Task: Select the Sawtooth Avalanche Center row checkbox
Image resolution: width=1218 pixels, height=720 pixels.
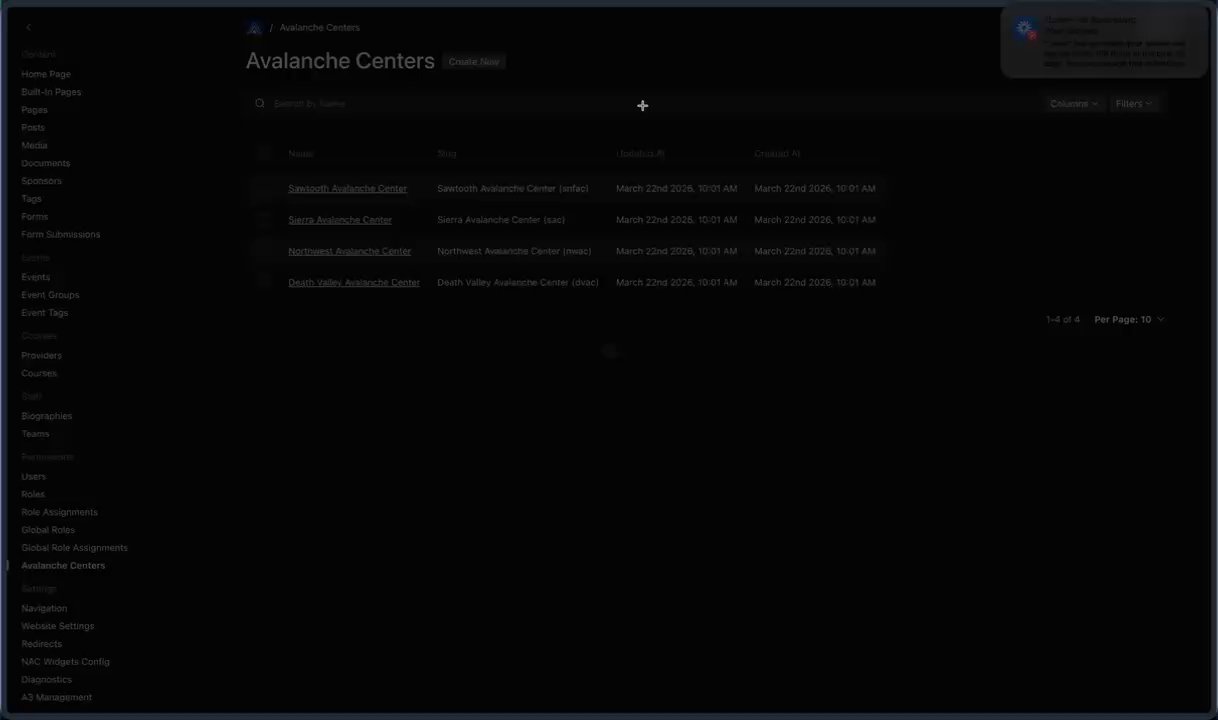Action: (x=264, y=188)
